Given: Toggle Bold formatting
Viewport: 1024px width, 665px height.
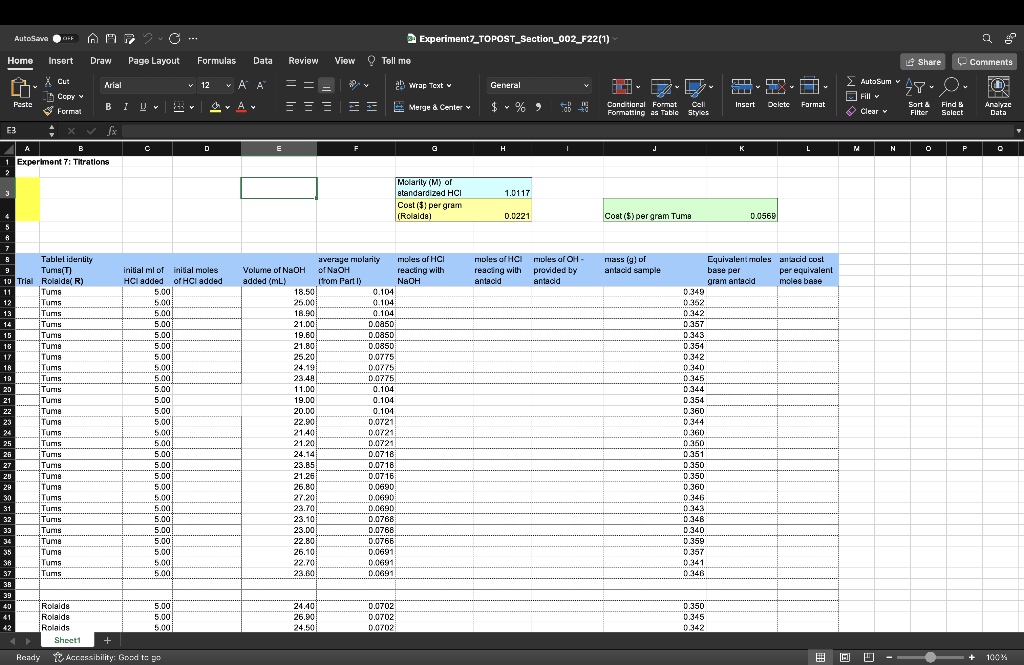Looking at the screenshot, I should (108, 108).
